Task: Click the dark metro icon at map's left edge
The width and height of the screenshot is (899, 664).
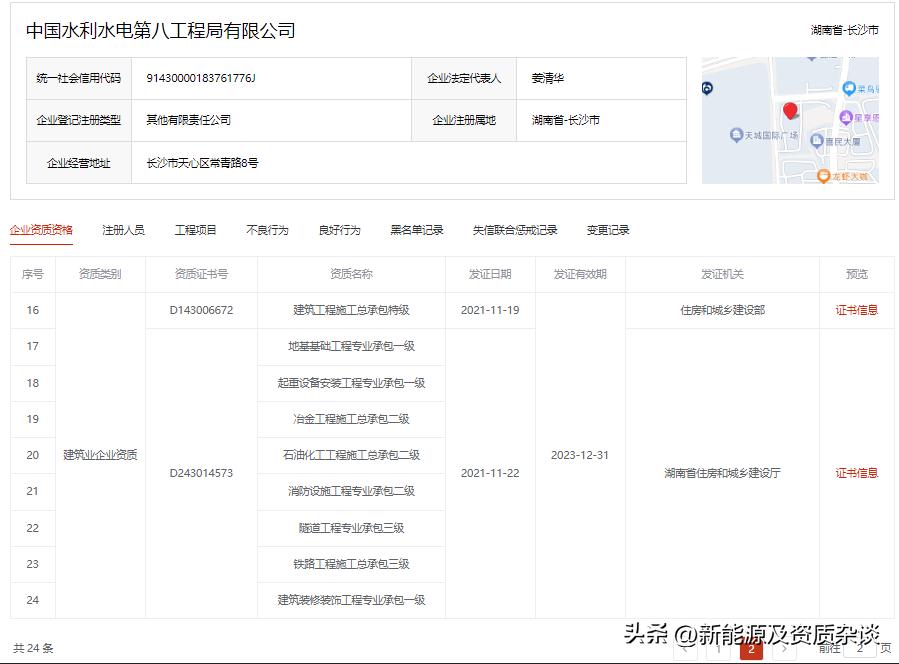Action: (706, 89)
